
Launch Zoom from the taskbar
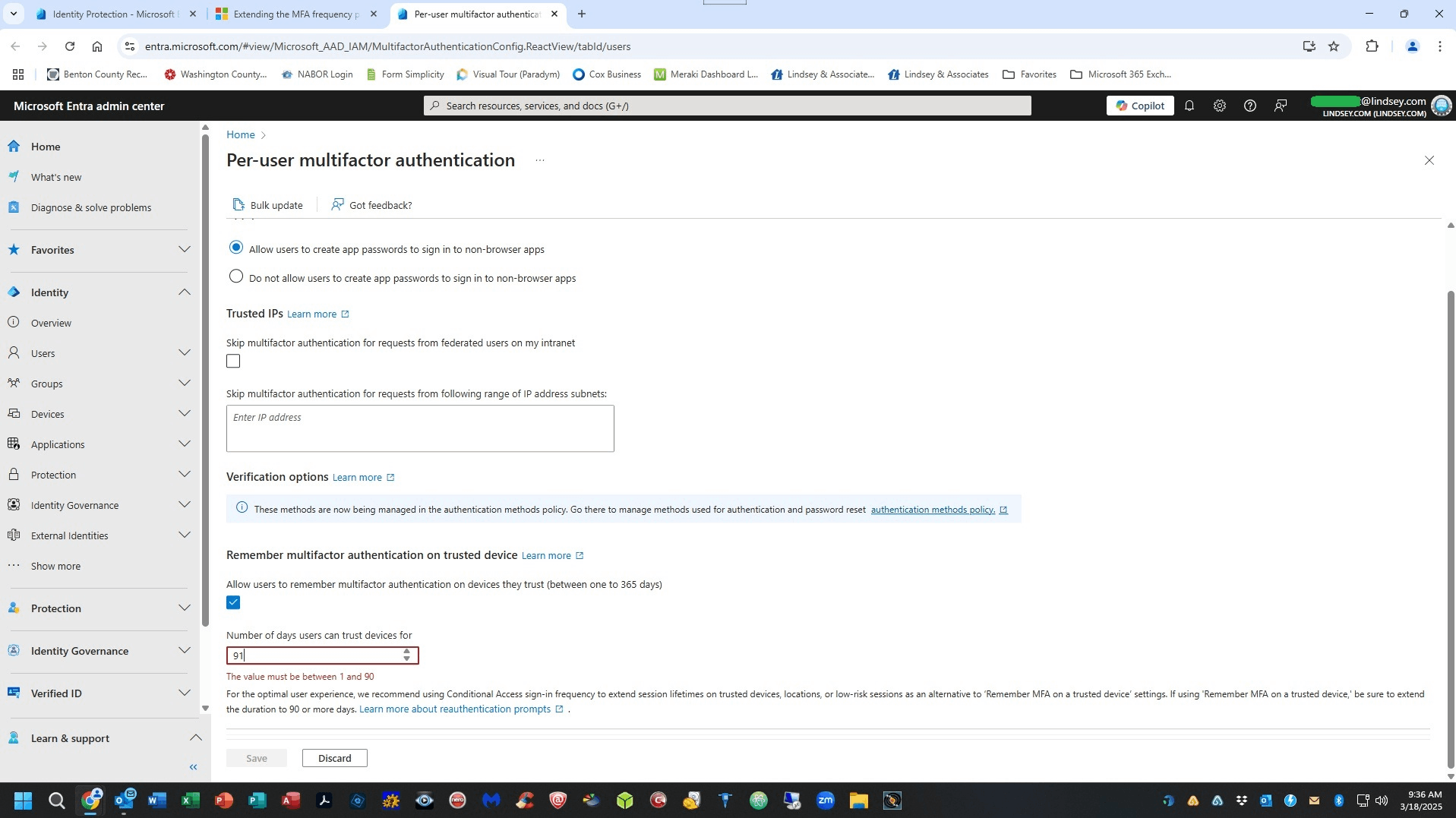(x=826, y=800)
